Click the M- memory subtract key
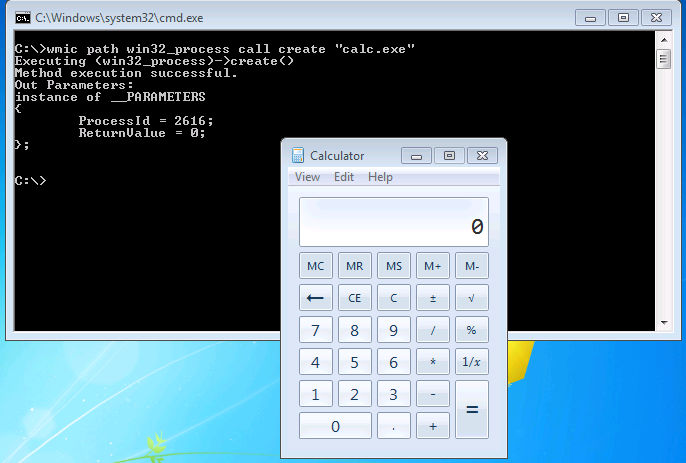The image size is (686, 463). (x=472, y=266)
